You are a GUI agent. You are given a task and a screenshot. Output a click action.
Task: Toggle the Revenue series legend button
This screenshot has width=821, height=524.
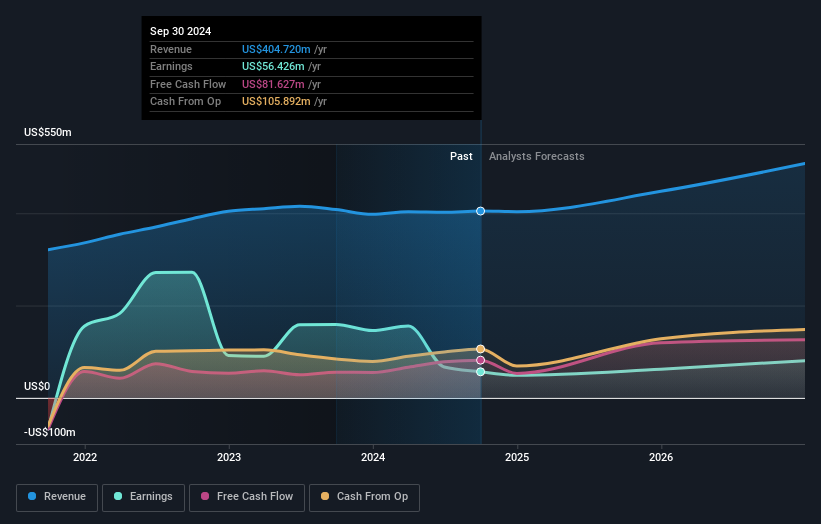coord(57,497)
